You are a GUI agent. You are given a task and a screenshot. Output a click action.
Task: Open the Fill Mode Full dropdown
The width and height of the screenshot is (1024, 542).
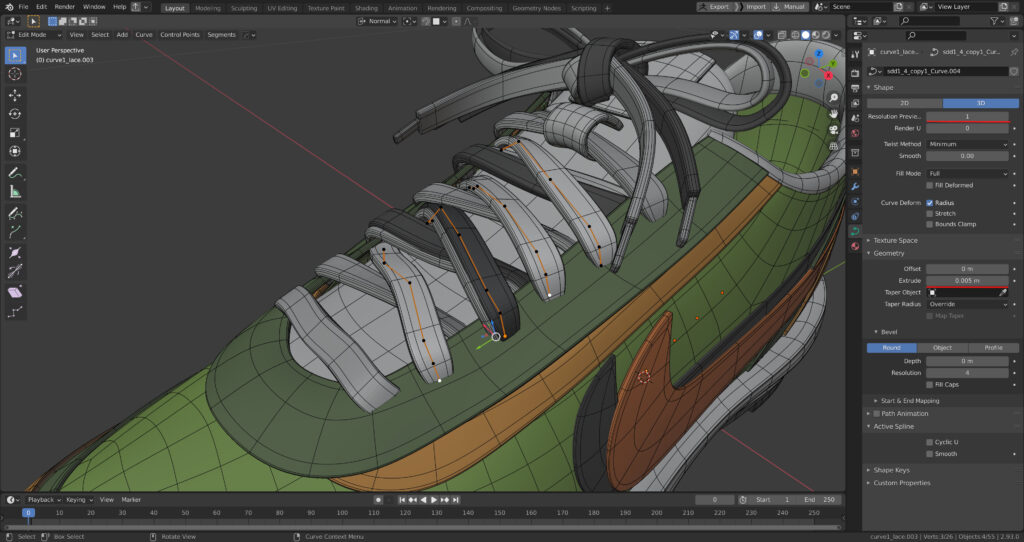click(967, 174)
